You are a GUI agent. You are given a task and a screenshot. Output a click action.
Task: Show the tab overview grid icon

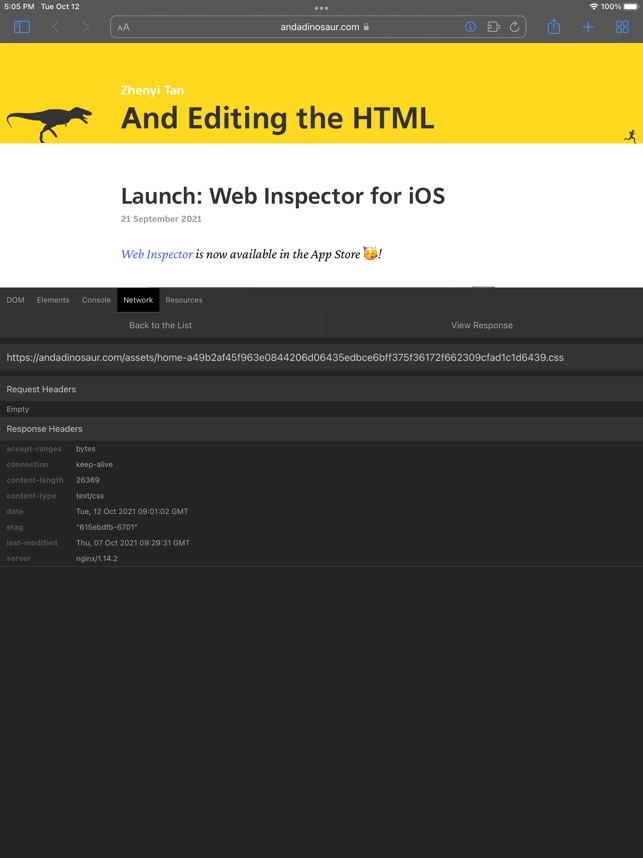pos(622,27)
